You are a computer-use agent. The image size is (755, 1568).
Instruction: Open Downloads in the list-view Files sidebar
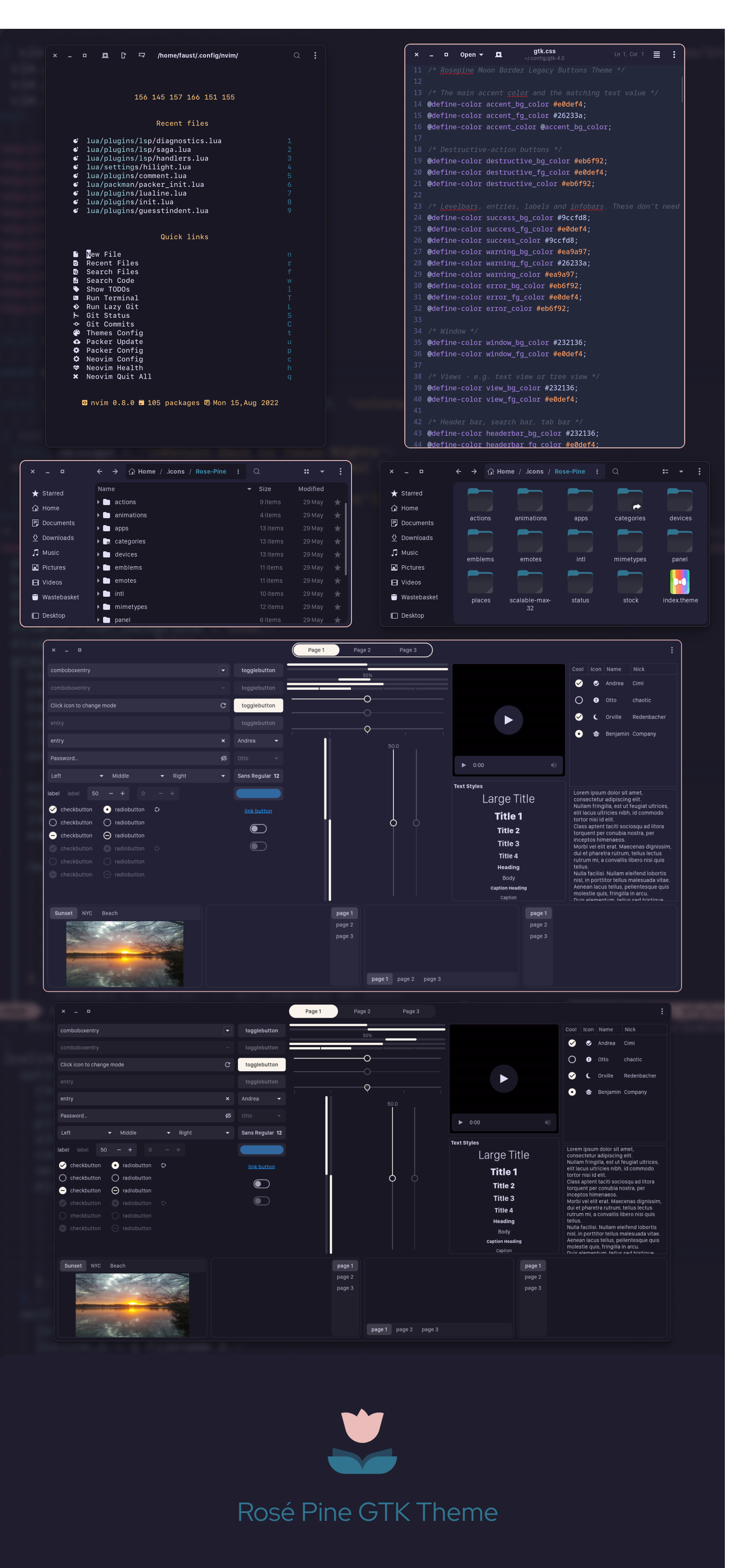[x=58, y=538]
